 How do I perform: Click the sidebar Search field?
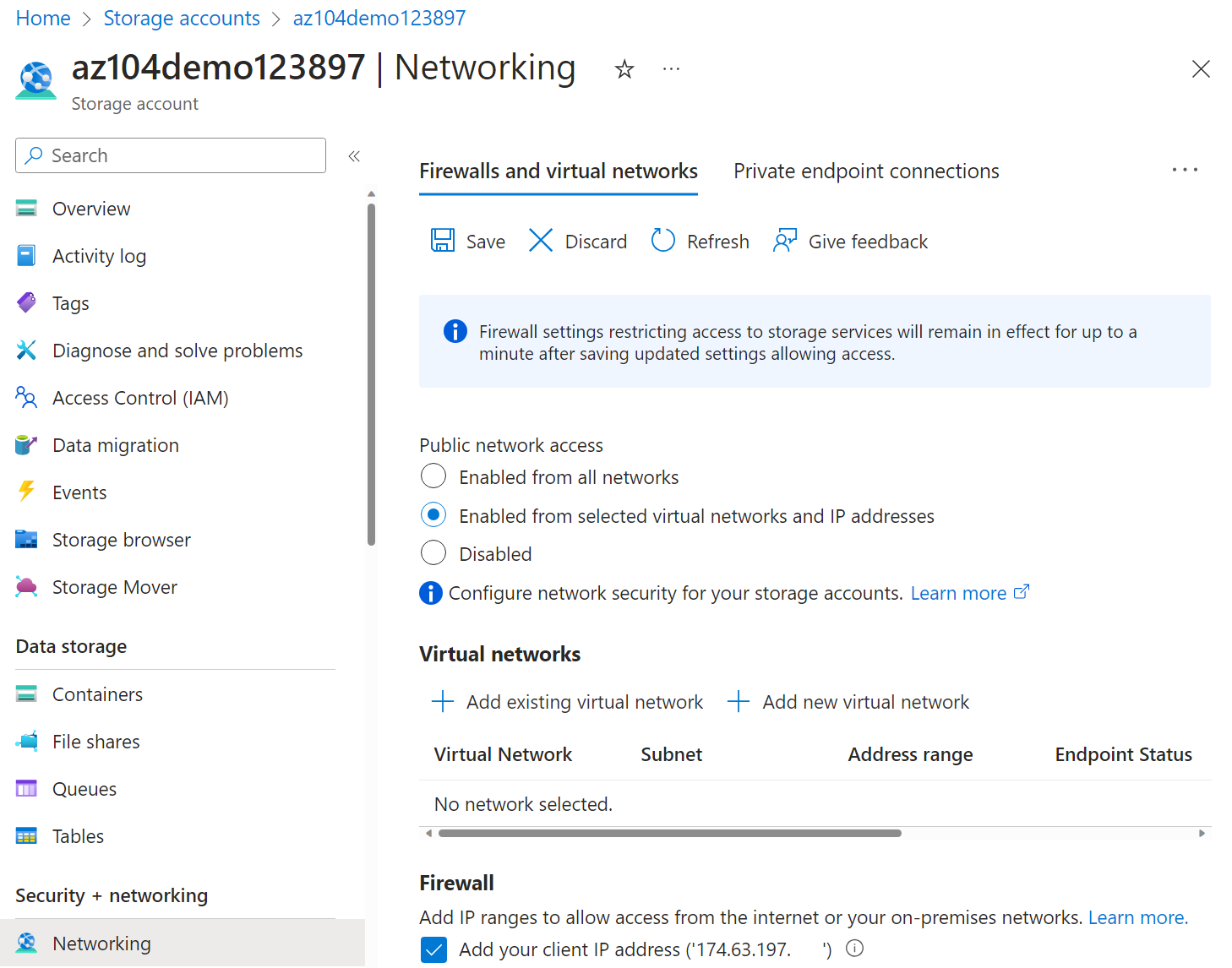(171, 155)
